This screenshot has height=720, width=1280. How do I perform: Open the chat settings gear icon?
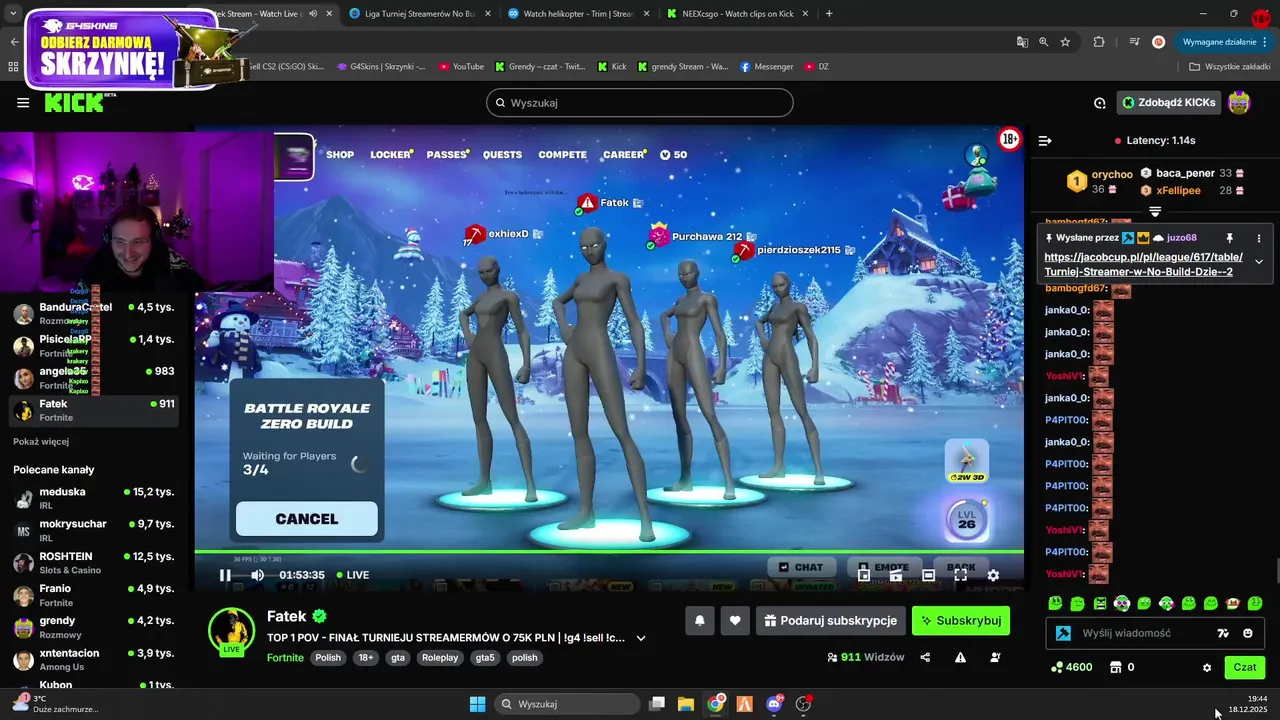1207,667
